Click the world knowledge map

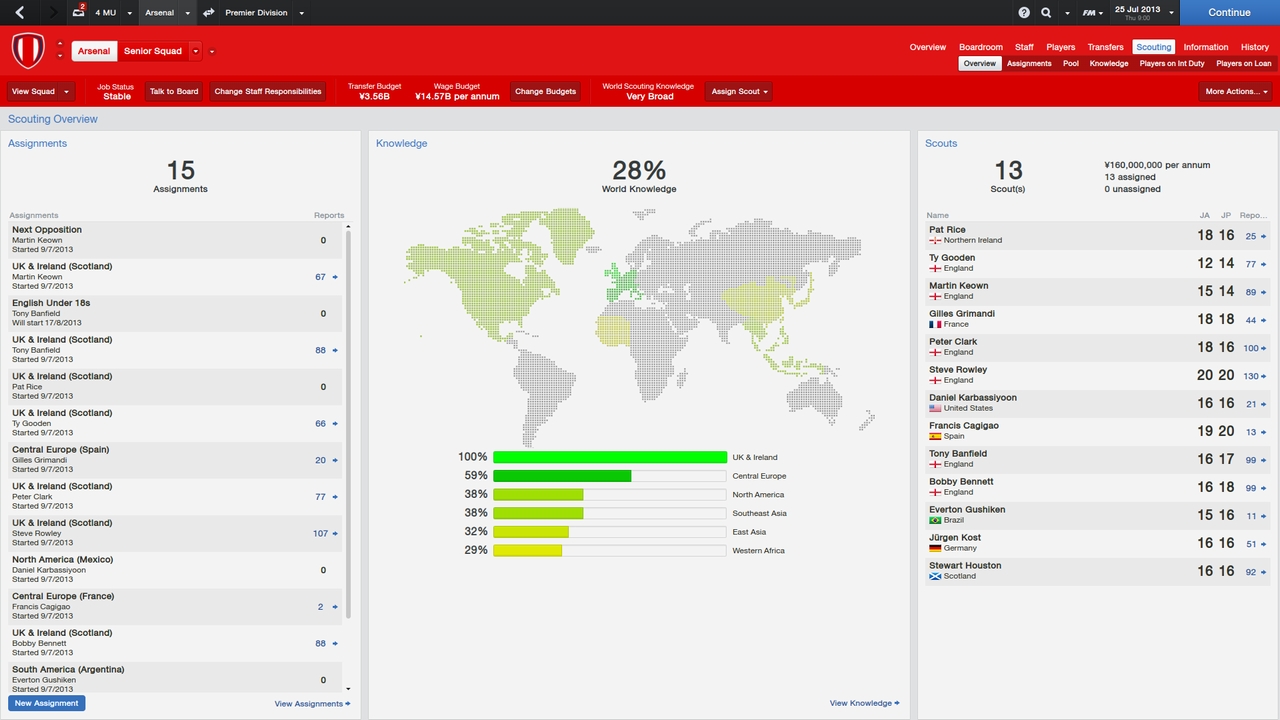click(639, 327)
